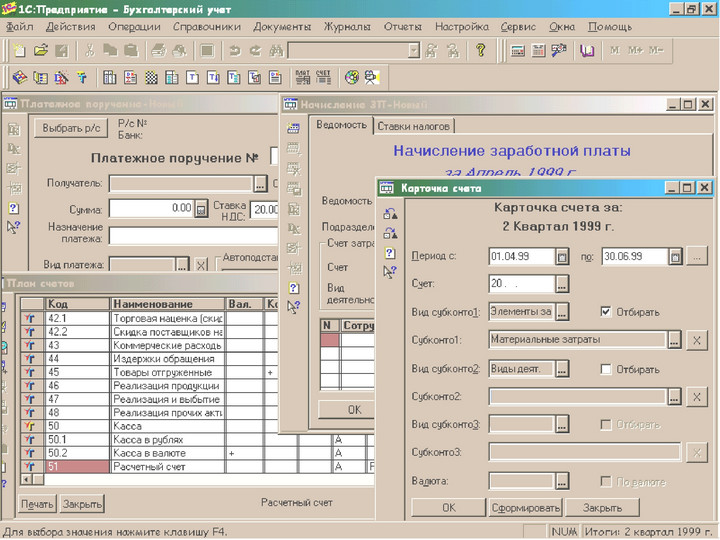Click Закрыть in the Карточка счета dialog
This screenshot has height=540, width=720.
602,508
